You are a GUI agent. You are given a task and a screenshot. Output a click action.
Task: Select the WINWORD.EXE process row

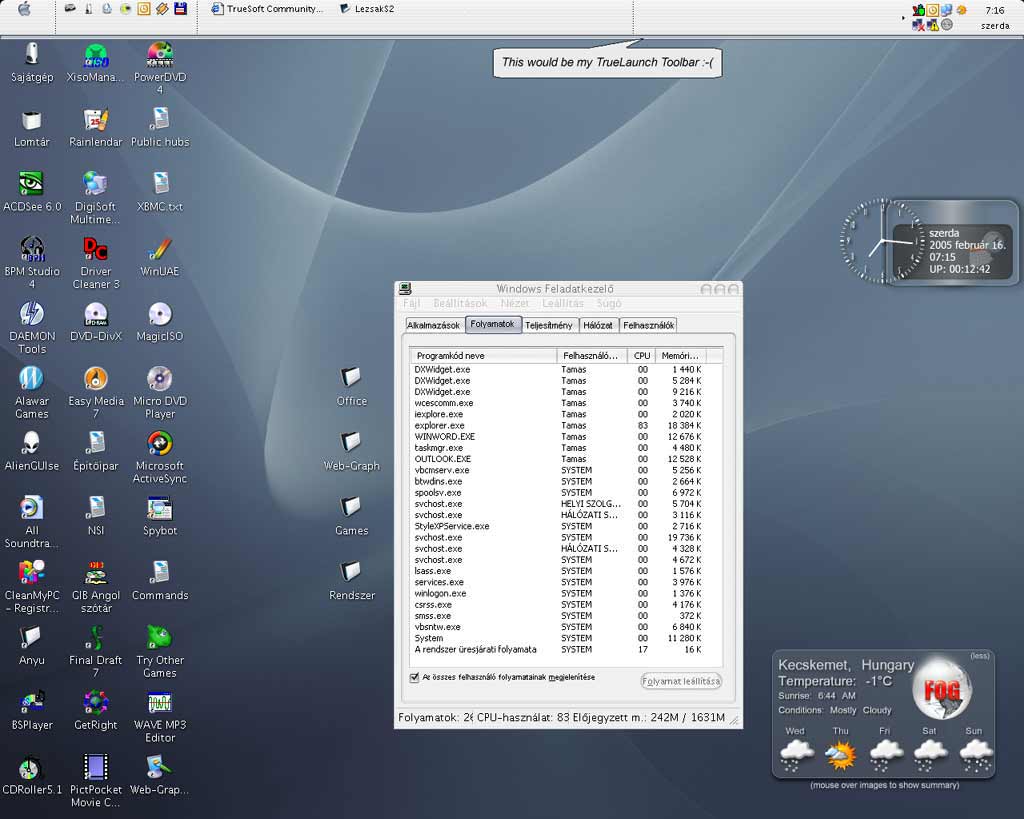point(445,437)
